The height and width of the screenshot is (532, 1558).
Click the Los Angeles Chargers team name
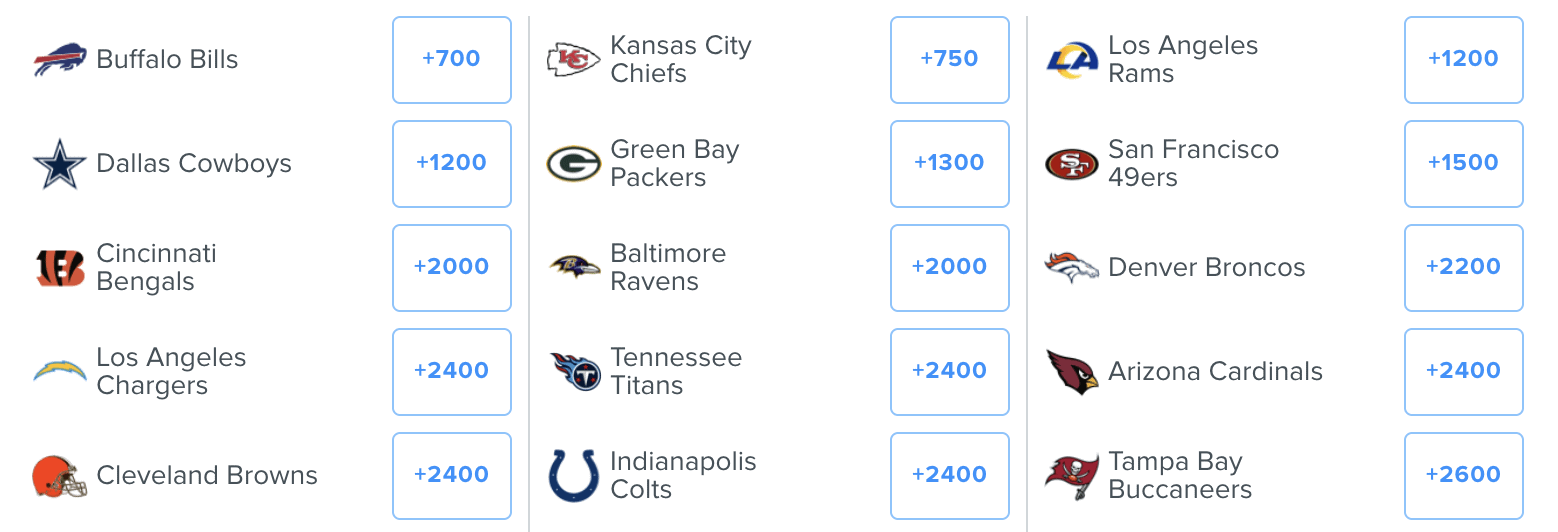pyautogui.click(x=171, y=372)
